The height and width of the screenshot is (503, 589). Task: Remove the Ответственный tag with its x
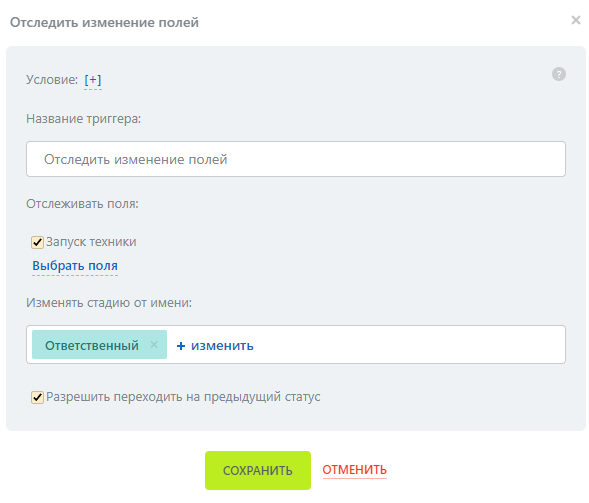tap(154, 344)
